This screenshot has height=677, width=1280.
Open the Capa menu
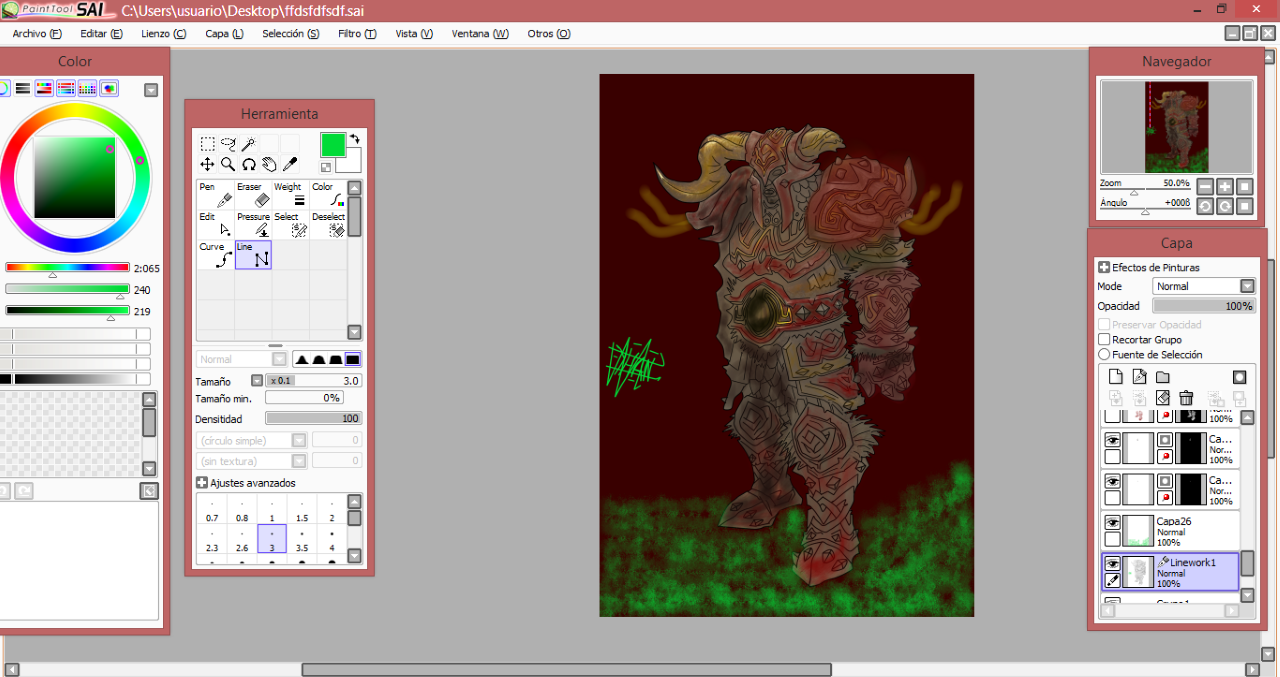coord(224,33)
